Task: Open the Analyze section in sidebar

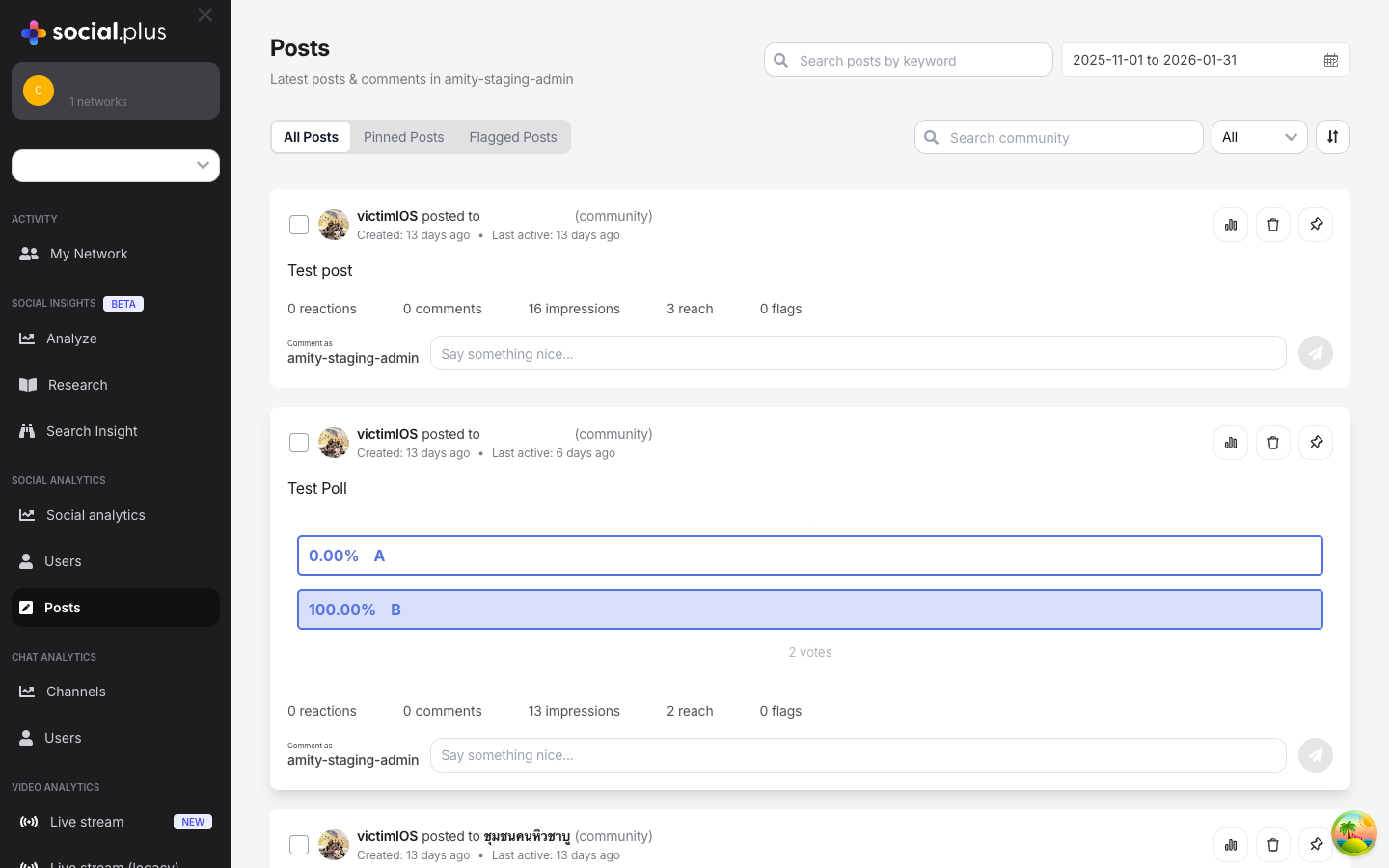Action: 72,339
